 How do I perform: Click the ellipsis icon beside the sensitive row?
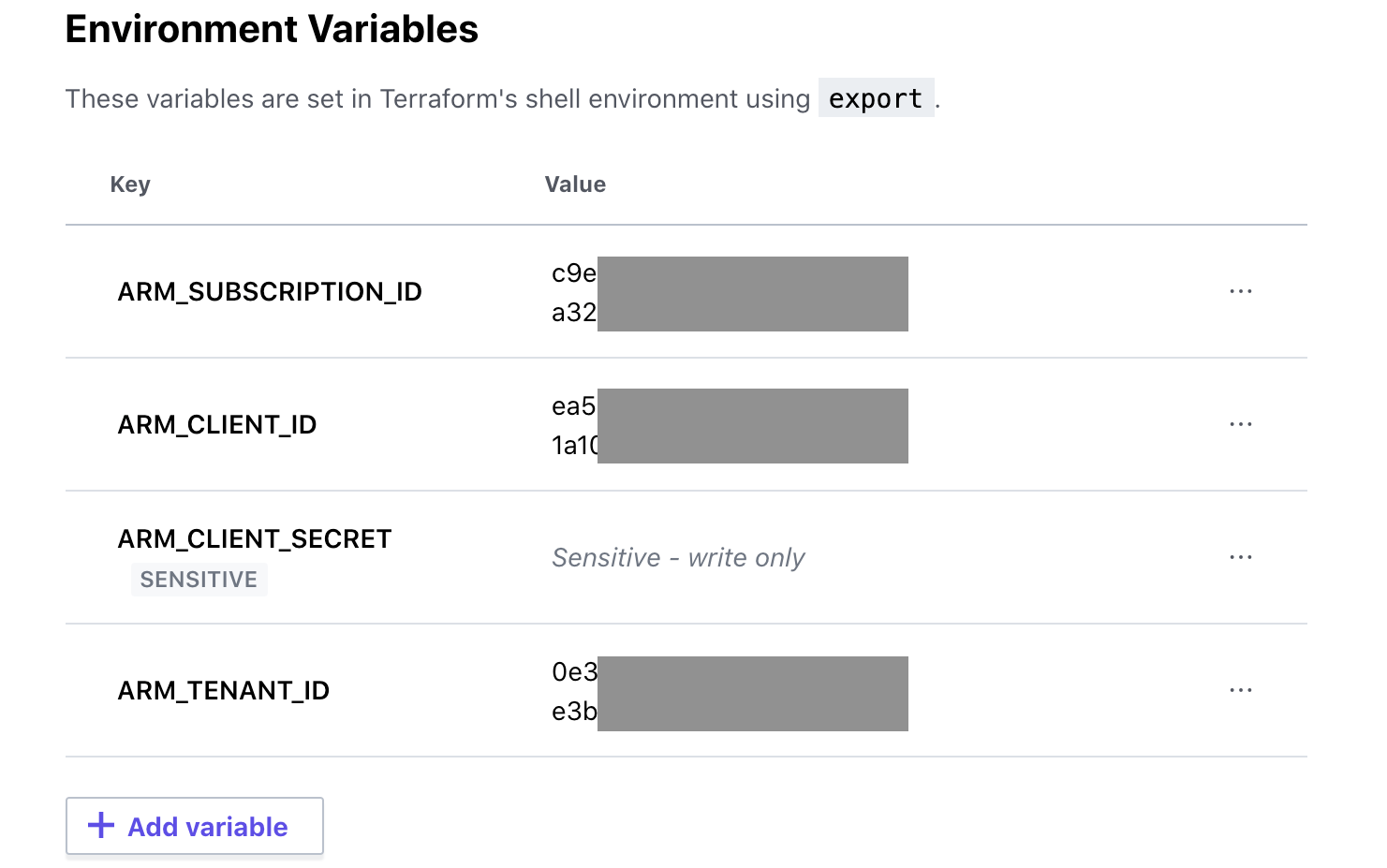tap(1241, 557)
